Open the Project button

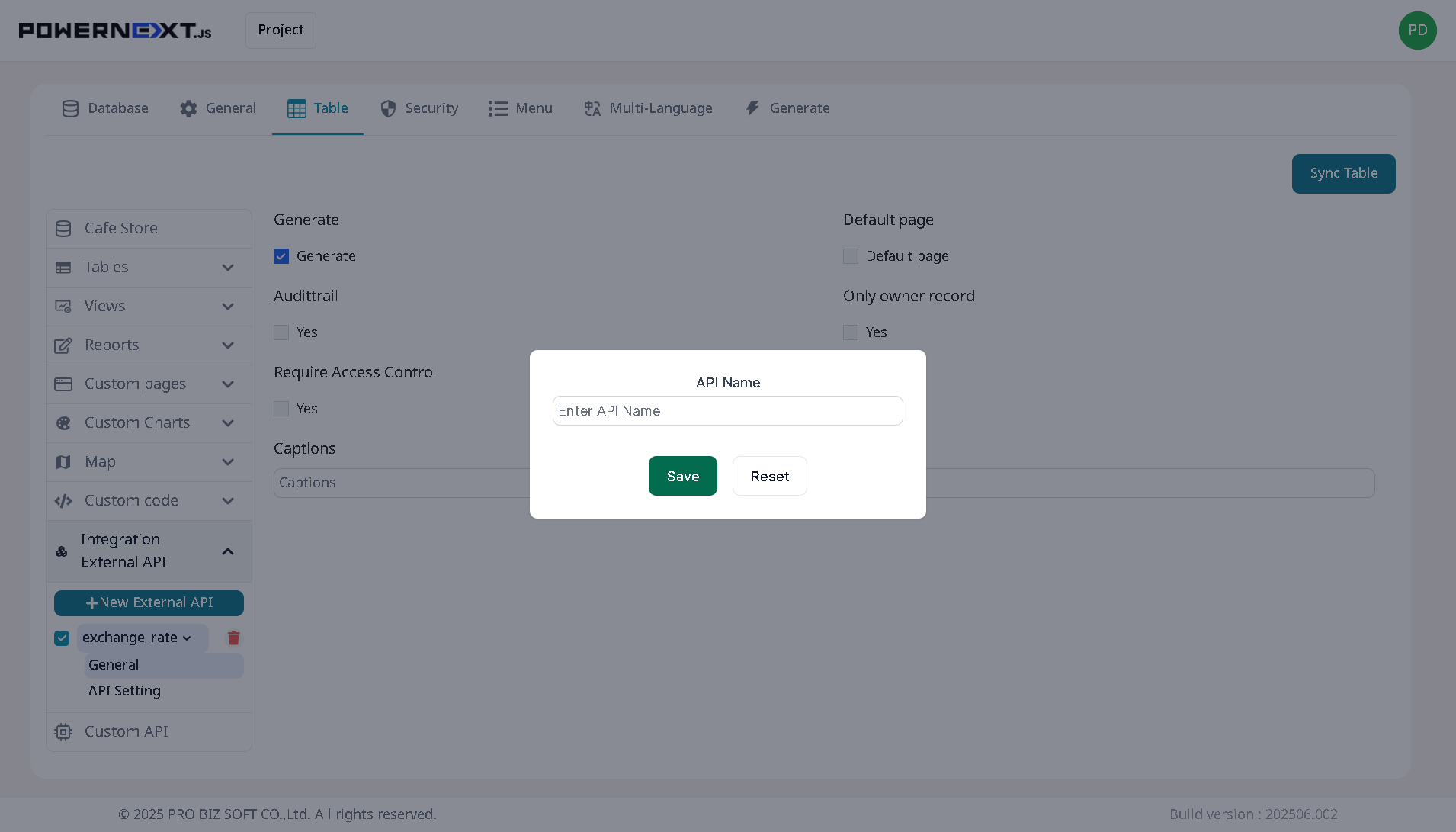coord(281,31)
